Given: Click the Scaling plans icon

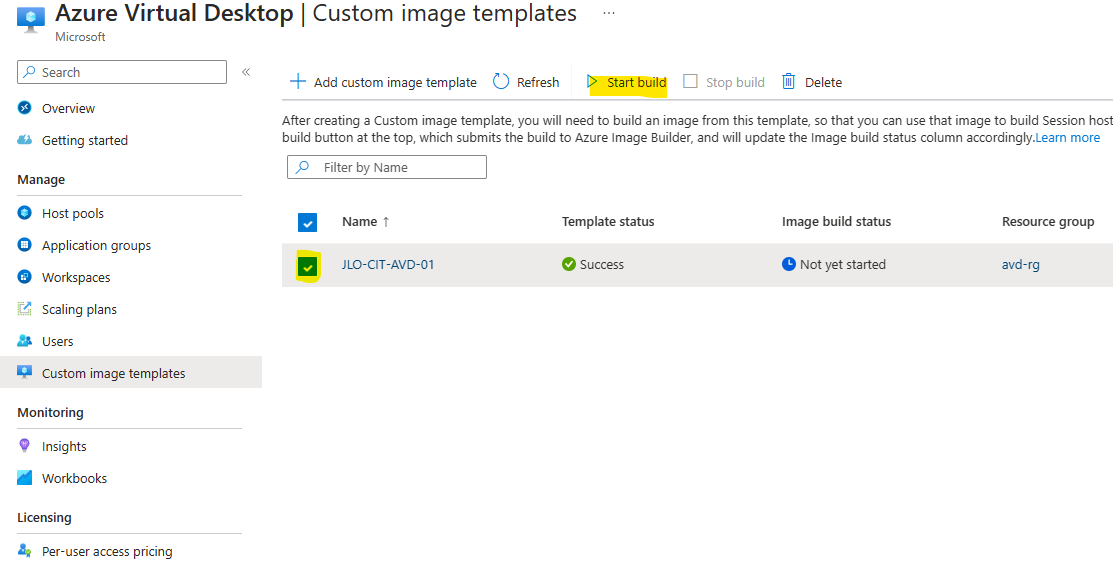Looking at the screenshot, I should pos(25,309).
